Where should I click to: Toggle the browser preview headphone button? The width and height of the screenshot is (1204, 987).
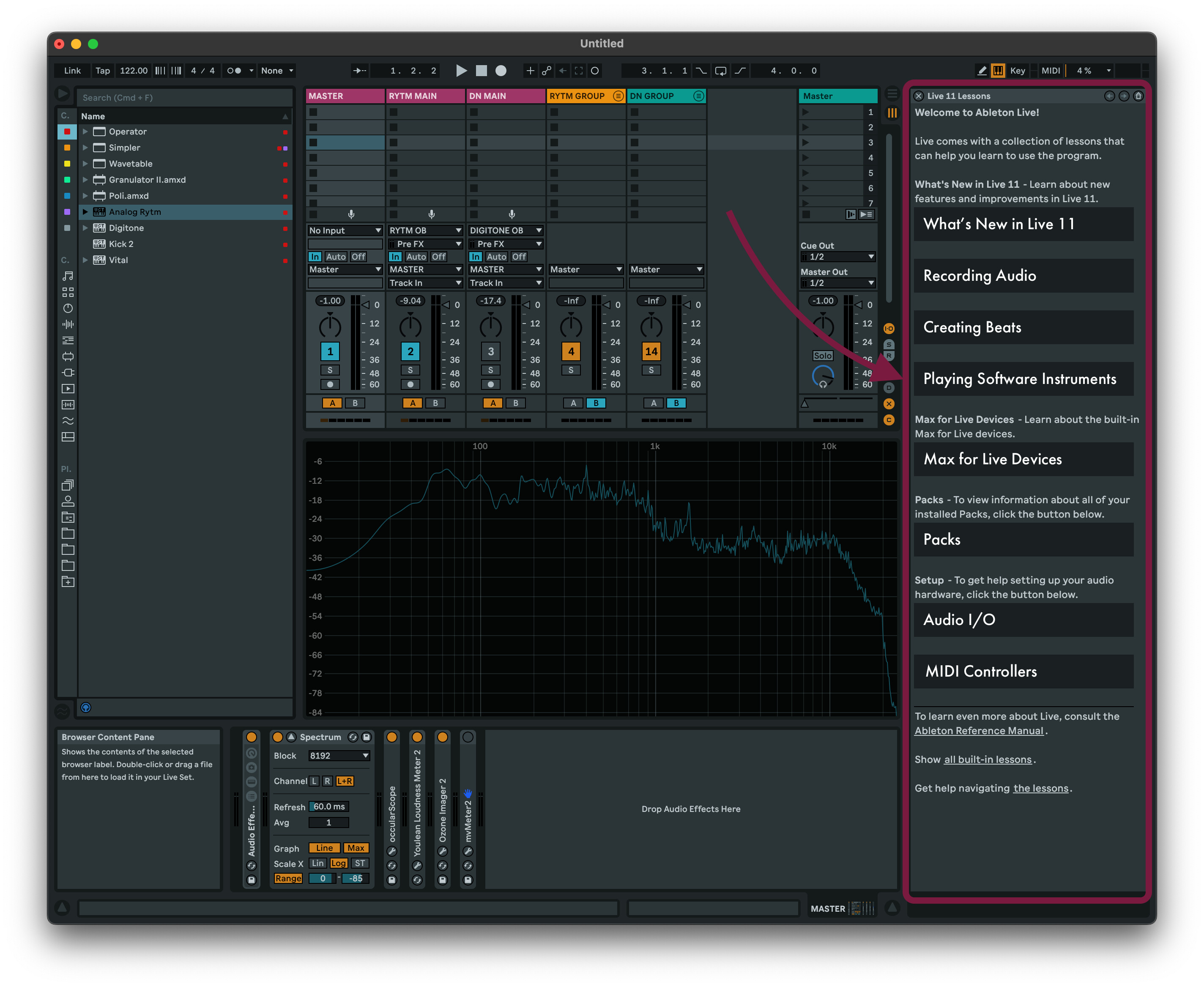pyautogui.click(x=86, y=708)
